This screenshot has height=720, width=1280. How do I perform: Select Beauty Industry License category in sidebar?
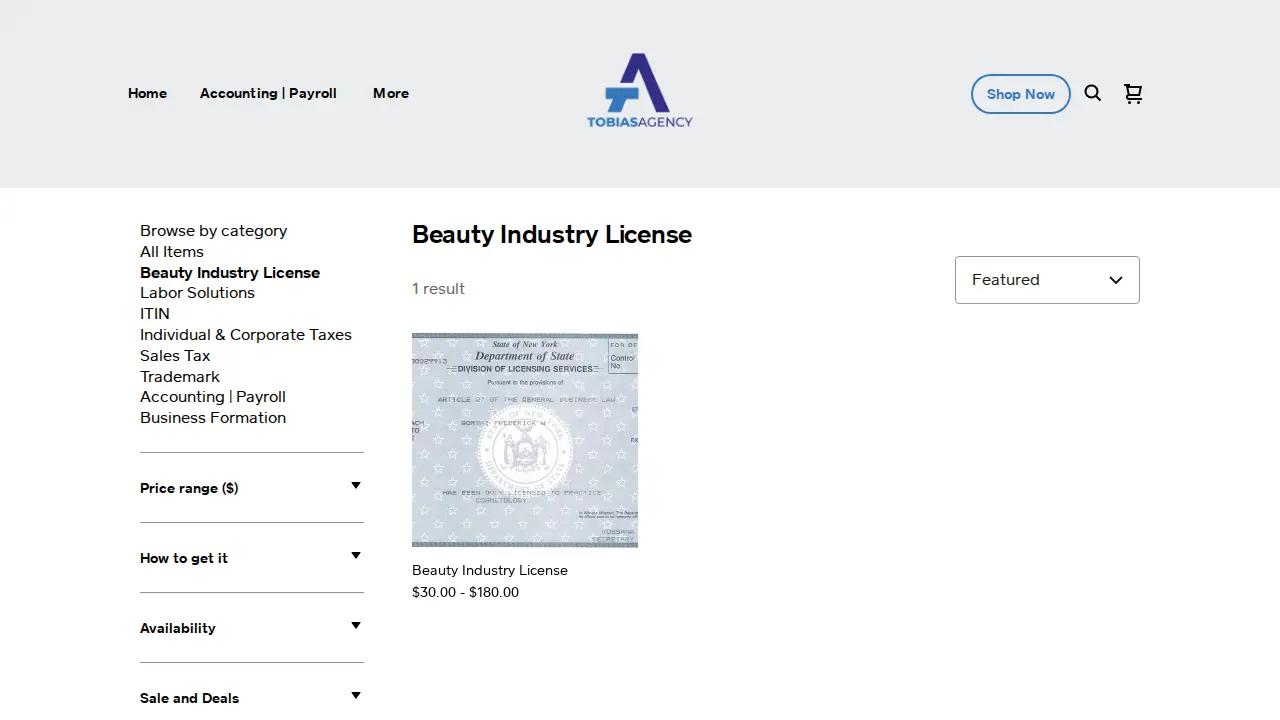(230, 273)
